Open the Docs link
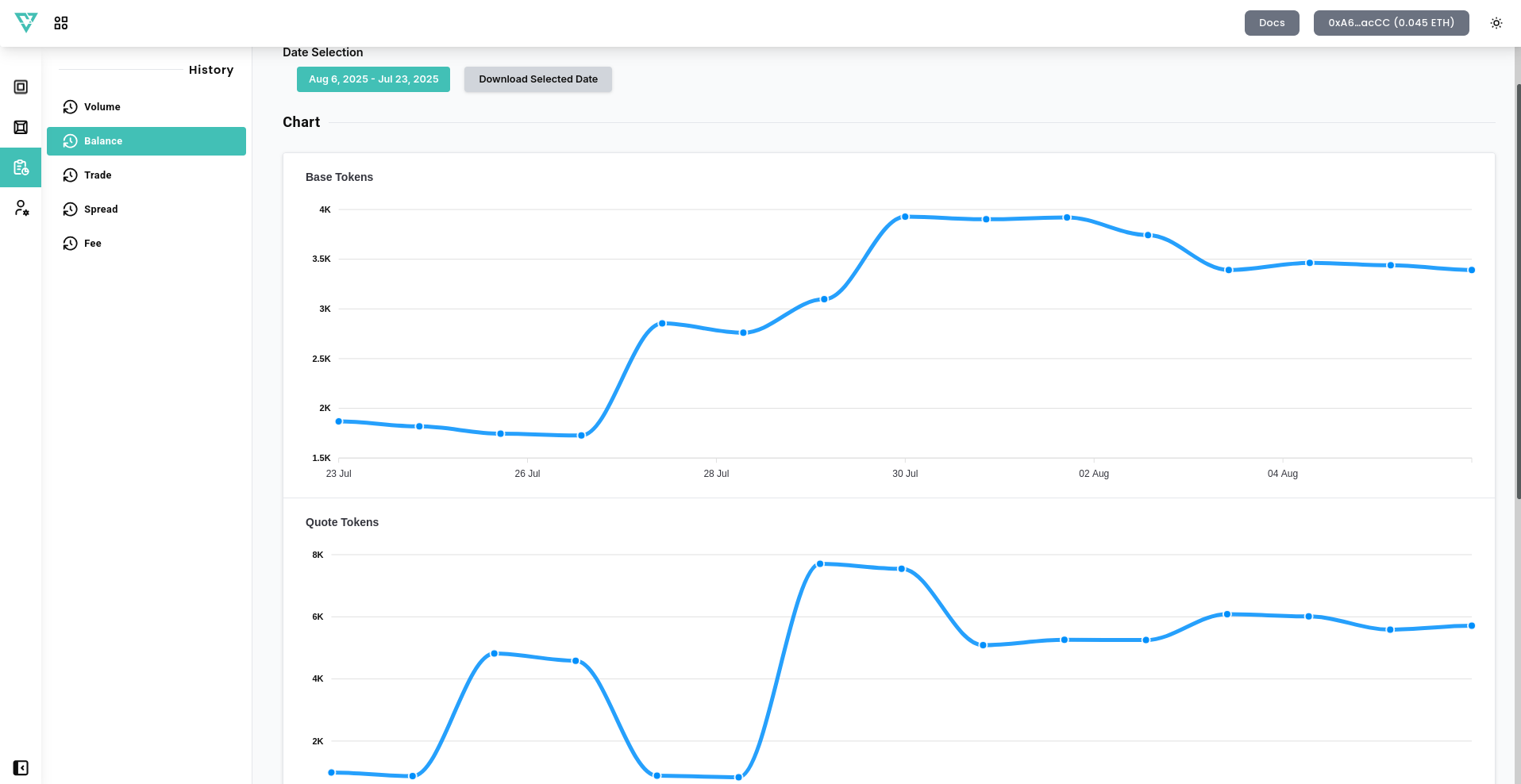 (1271, 23)
